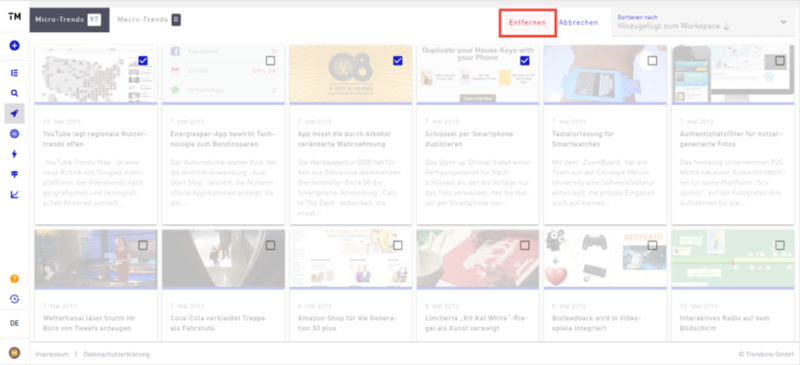800x365 pixels.
Task: Open the list view icon in sidebar
Action: click(x=14, y=73)
